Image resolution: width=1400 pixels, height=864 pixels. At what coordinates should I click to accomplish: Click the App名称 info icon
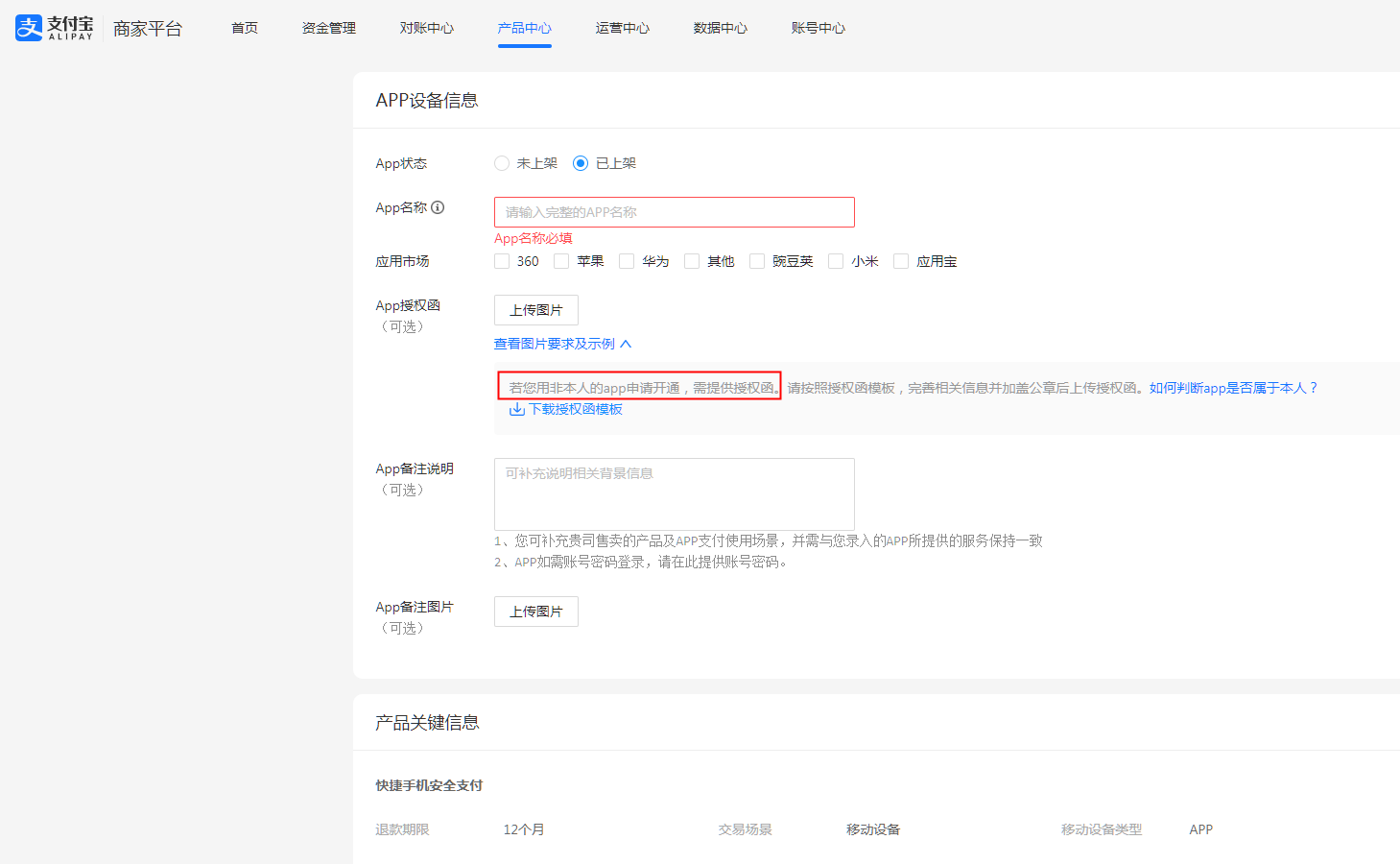coord(438,207)
